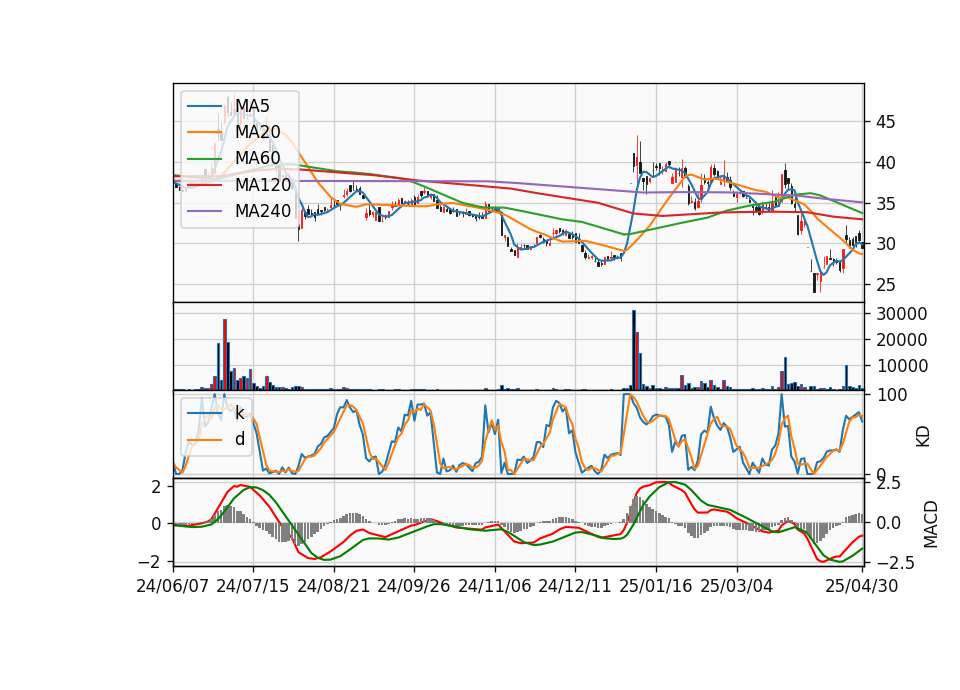Screen dimensions: 960x690
Task: Click the purple MA240 legend line swatch
Action: 204,211
